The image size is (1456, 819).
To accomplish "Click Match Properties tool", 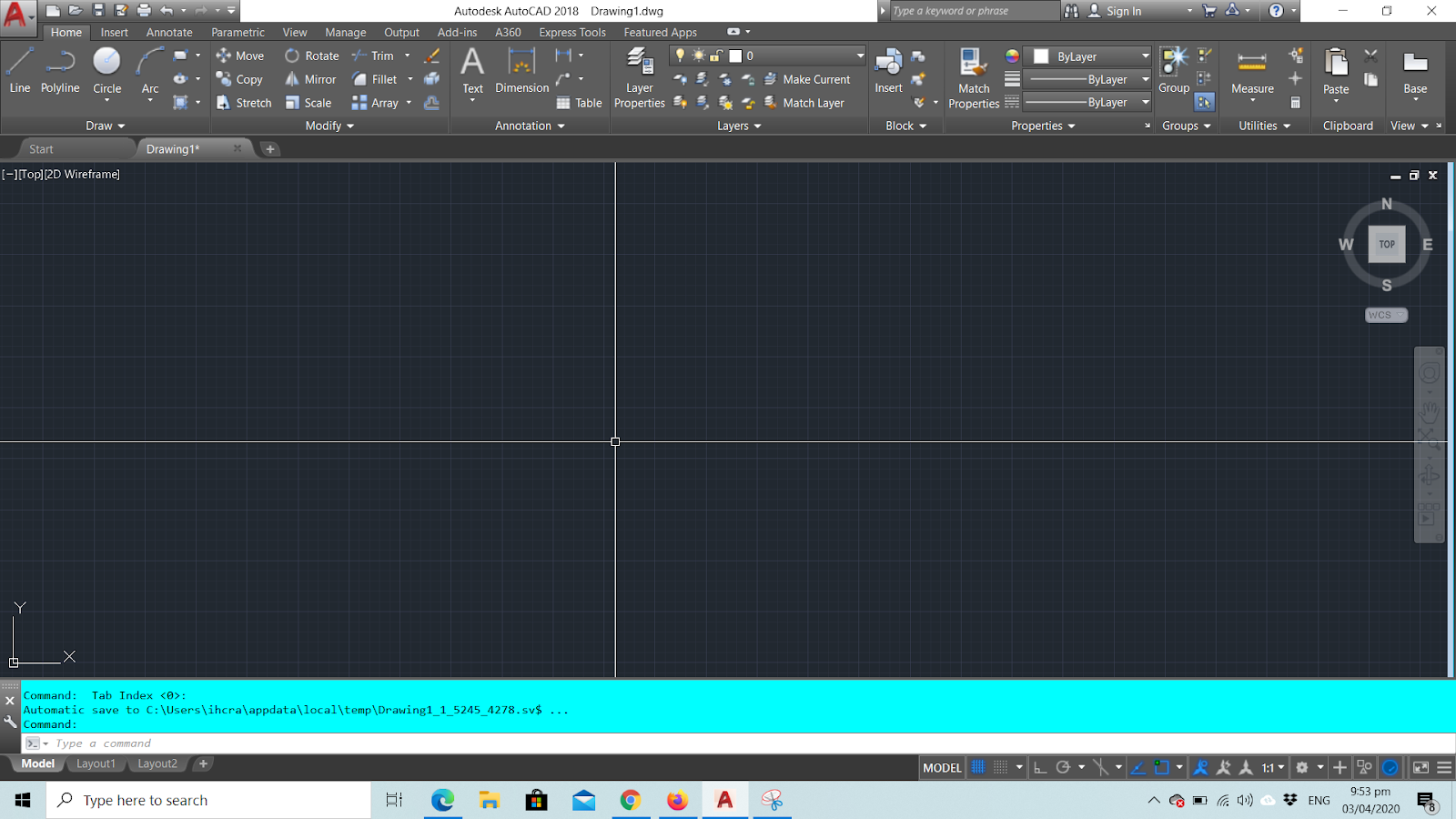I will [974, 78].
